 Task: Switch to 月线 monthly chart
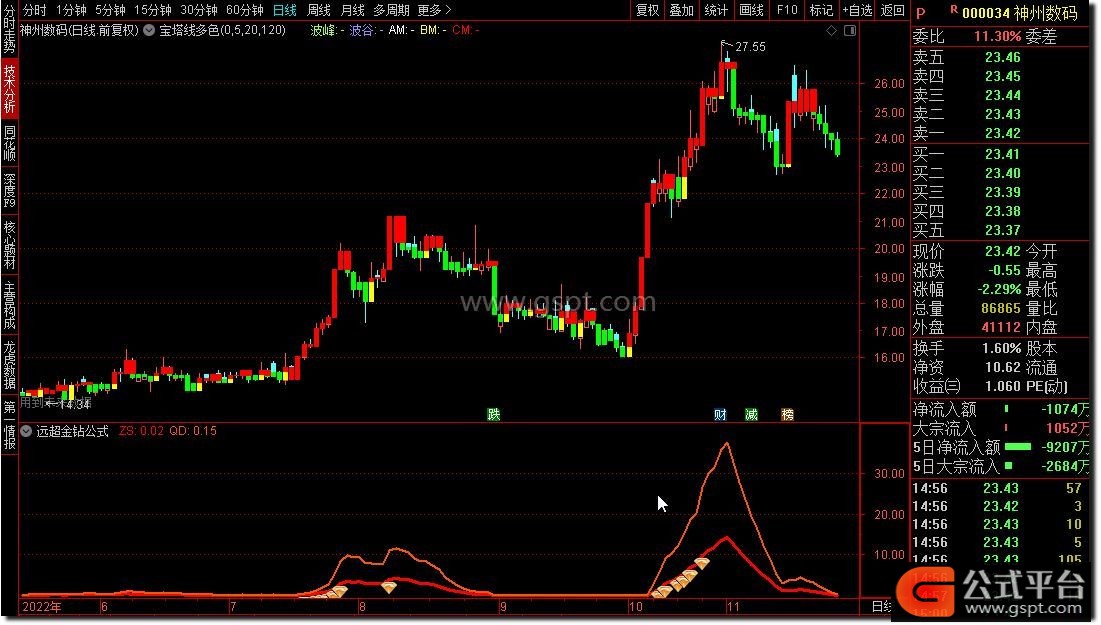[x=352, y=10]
